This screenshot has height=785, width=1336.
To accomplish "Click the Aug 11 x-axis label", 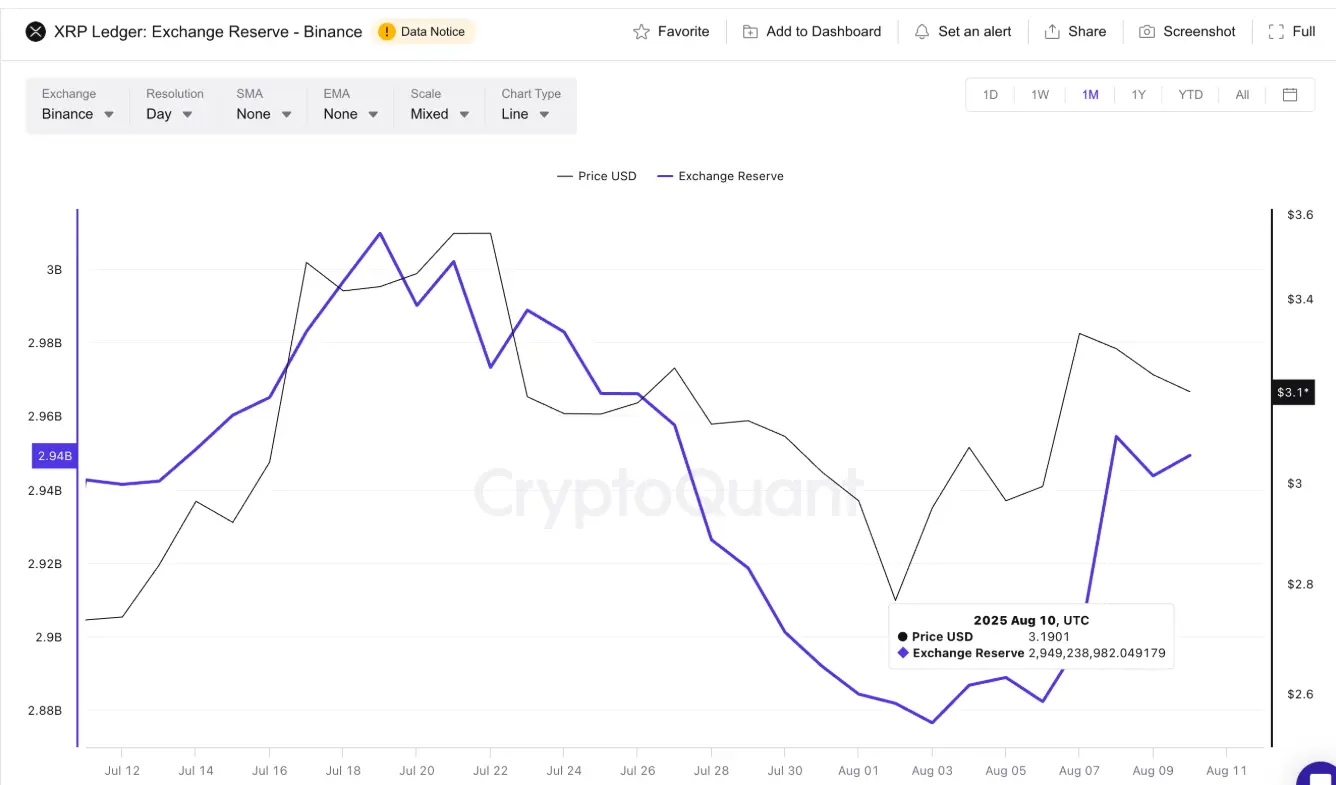I will click(1226, 771).
